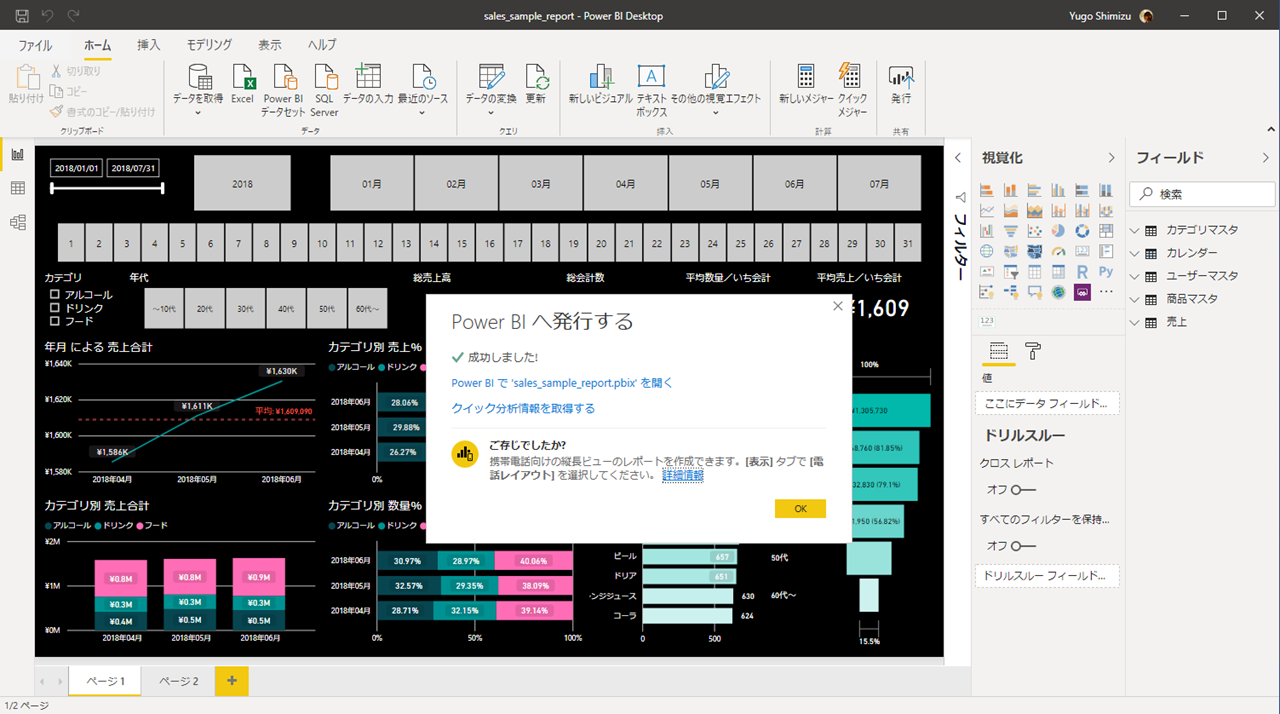This screenshot has height=714, width=1280.
Task: Open the 最近のソース dropdown
Action: [x=422, y=112]
